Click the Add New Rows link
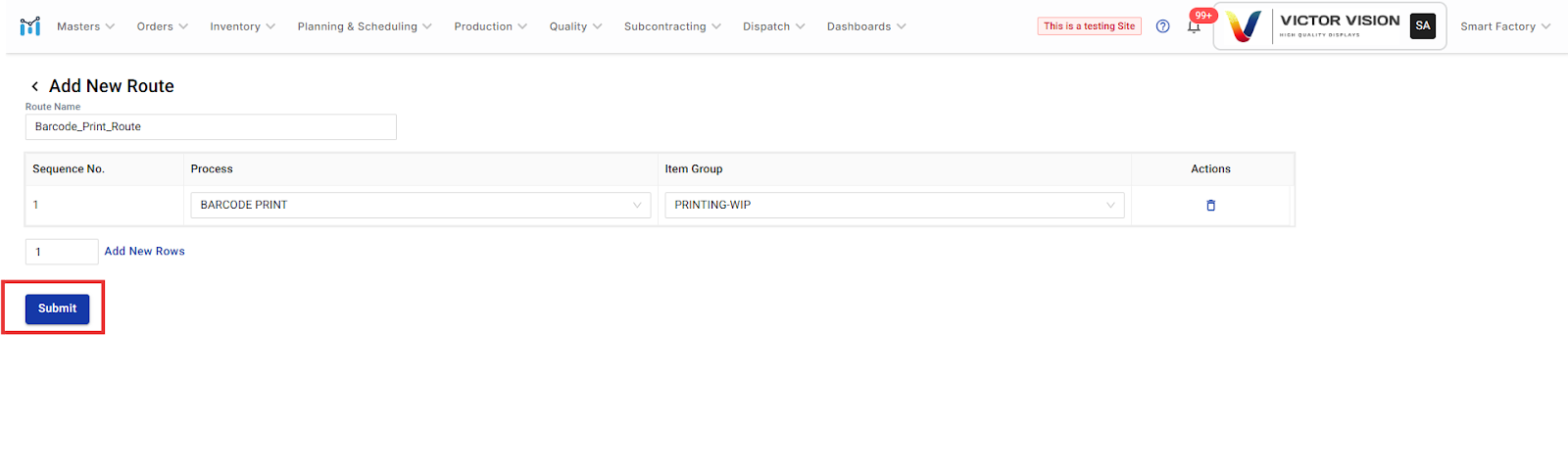 pos(144,252)
